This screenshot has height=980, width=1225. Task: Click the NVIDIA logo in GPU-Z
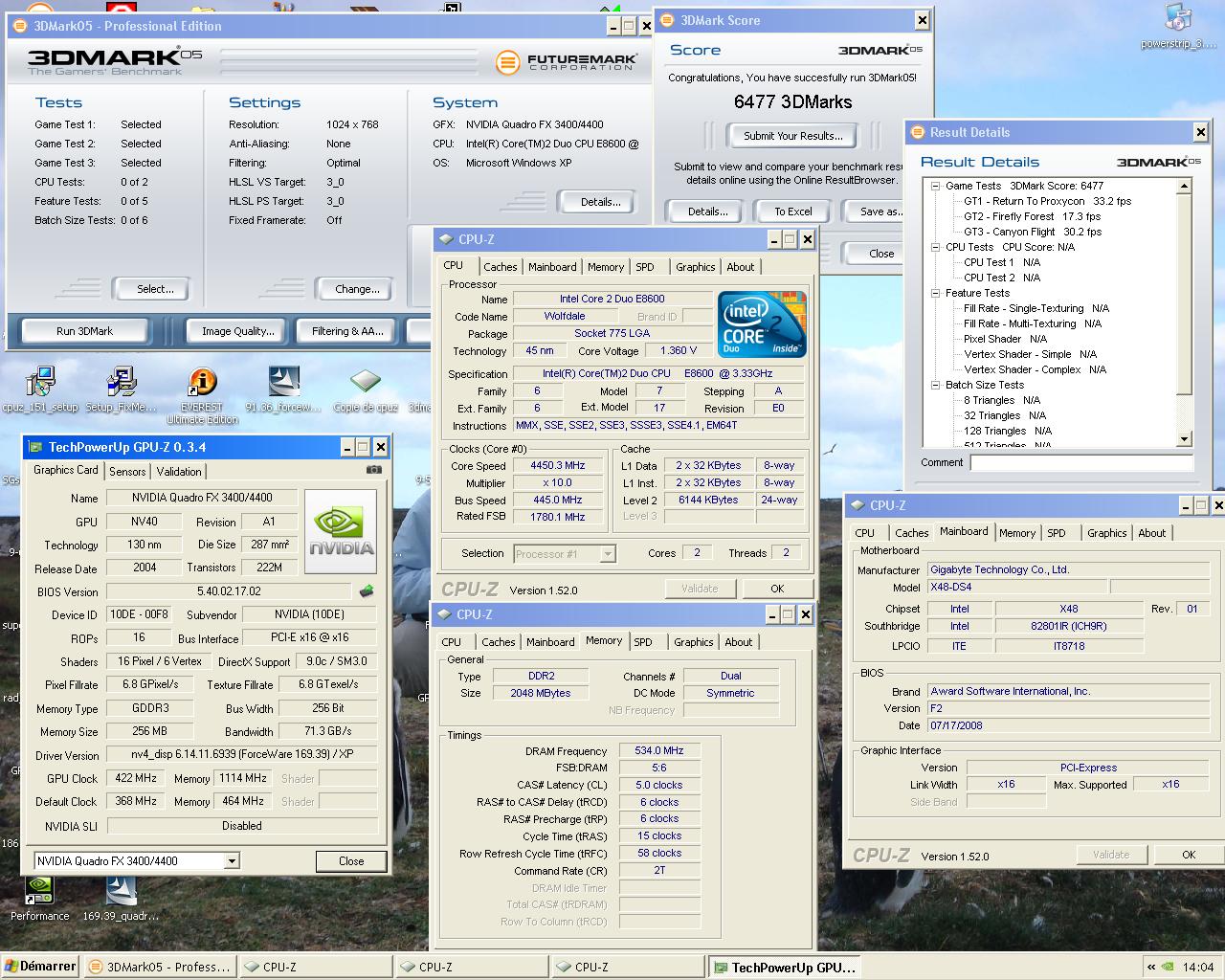(341, 532)
